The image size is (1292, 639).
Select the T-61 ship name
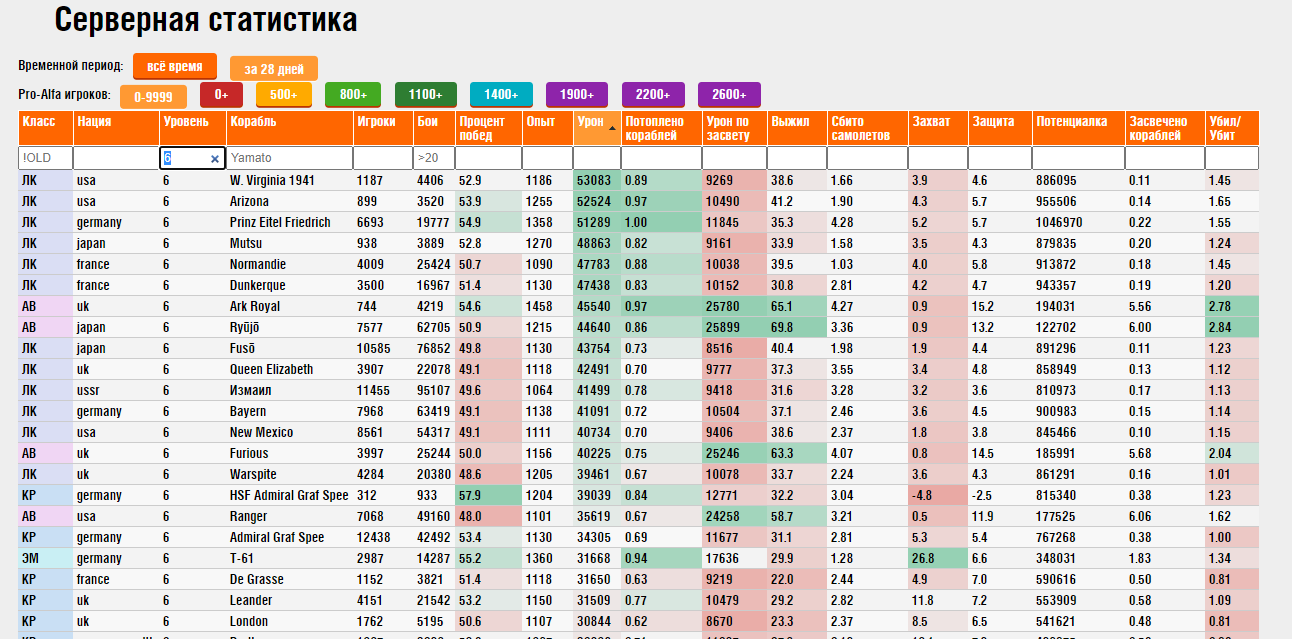point(242,558)
